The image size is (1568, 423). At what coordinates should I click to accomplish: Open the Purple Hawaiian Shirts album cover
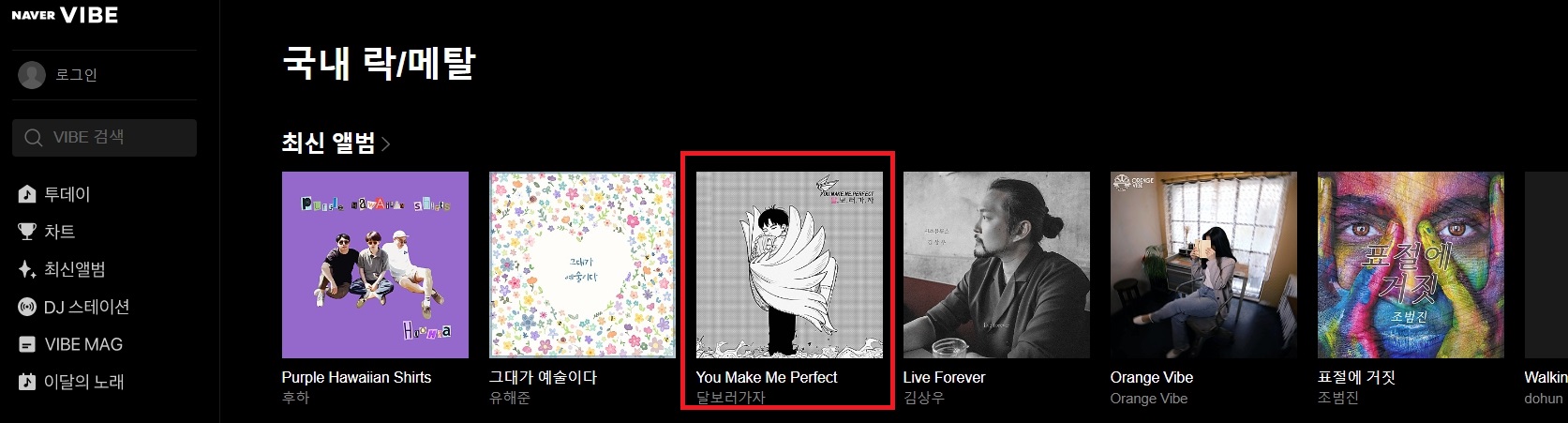click(375, 264)
